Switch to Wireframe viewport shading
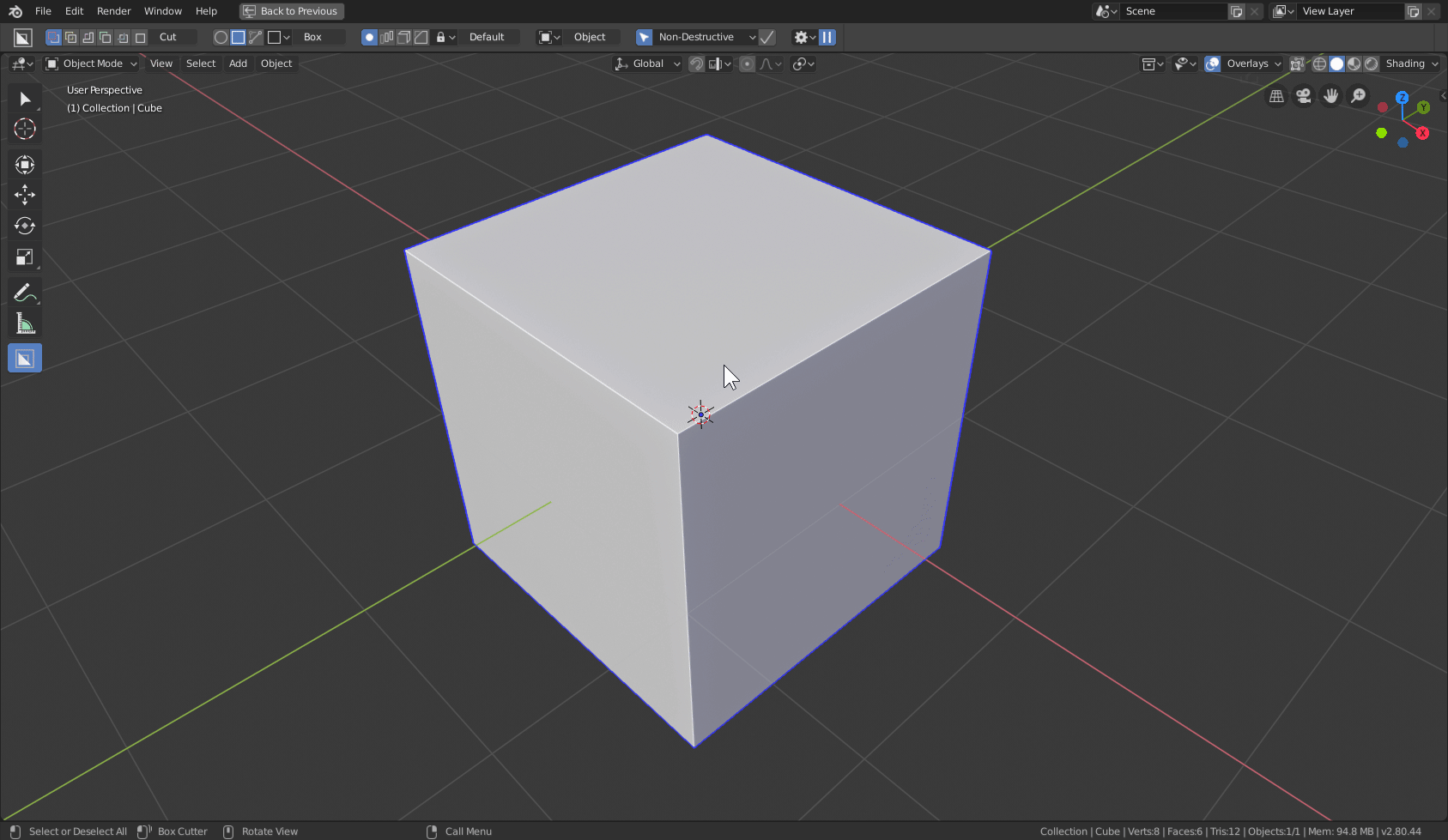1448x840 pixels. coord(1319,63)
